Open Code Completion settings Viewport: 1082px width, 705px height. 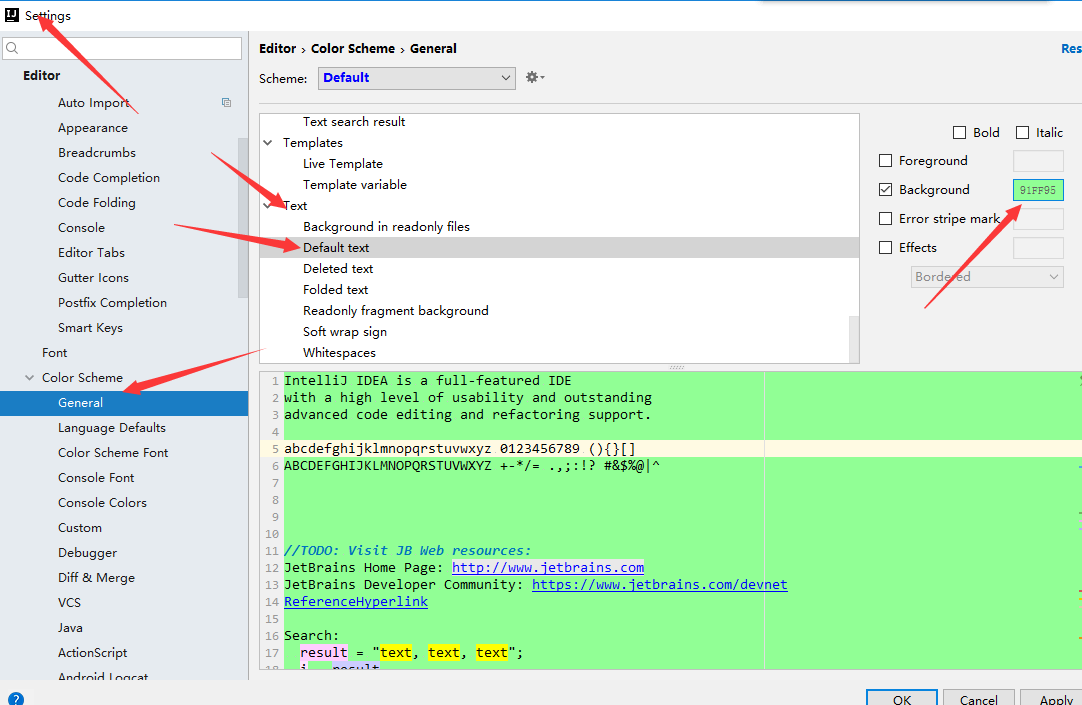109,178
